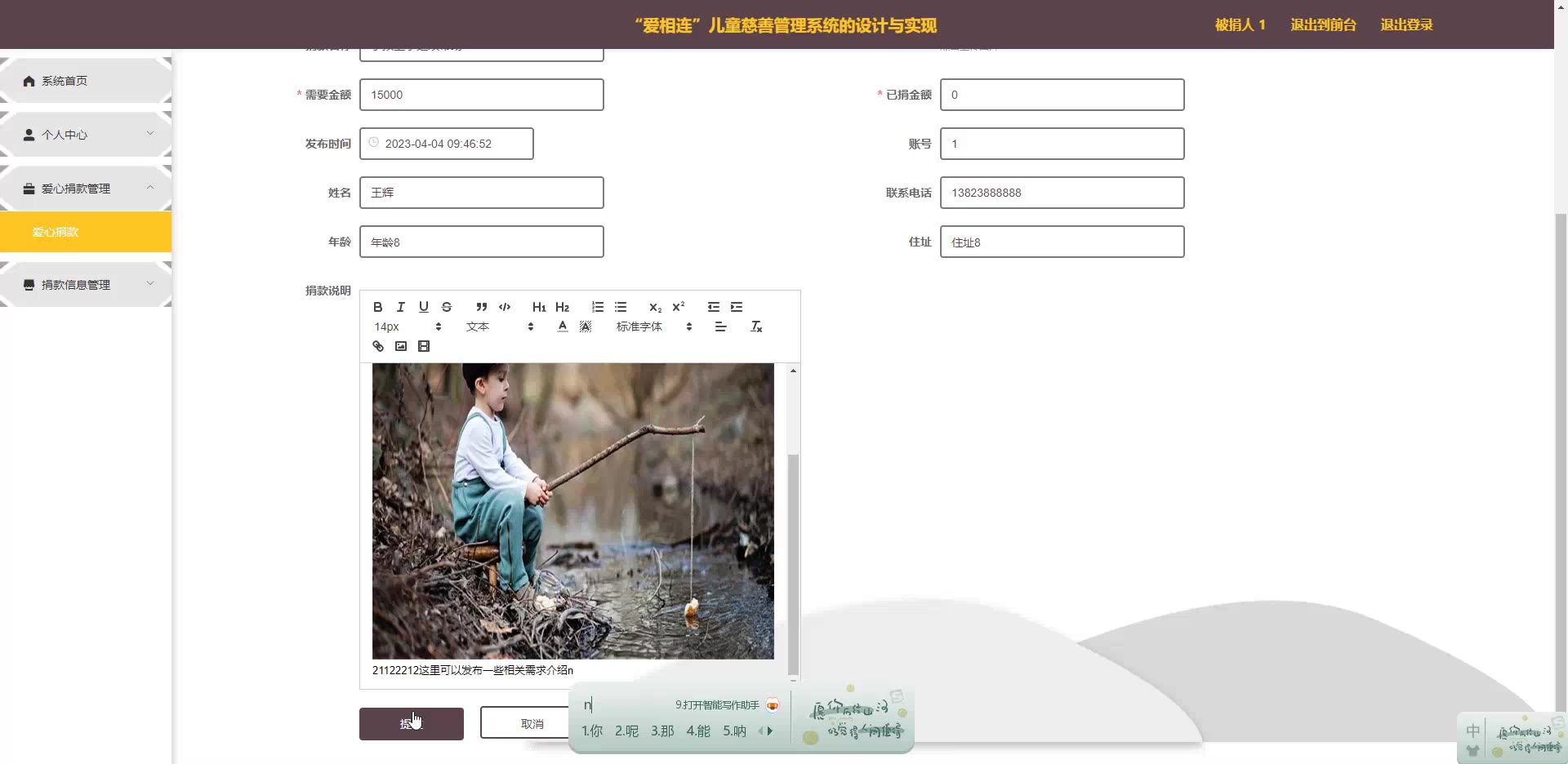Click 退出登录 in the header
Image resolution: width=1568 pixels, height=764 pixels.
pyautogui.click(x=1406, y=24)
